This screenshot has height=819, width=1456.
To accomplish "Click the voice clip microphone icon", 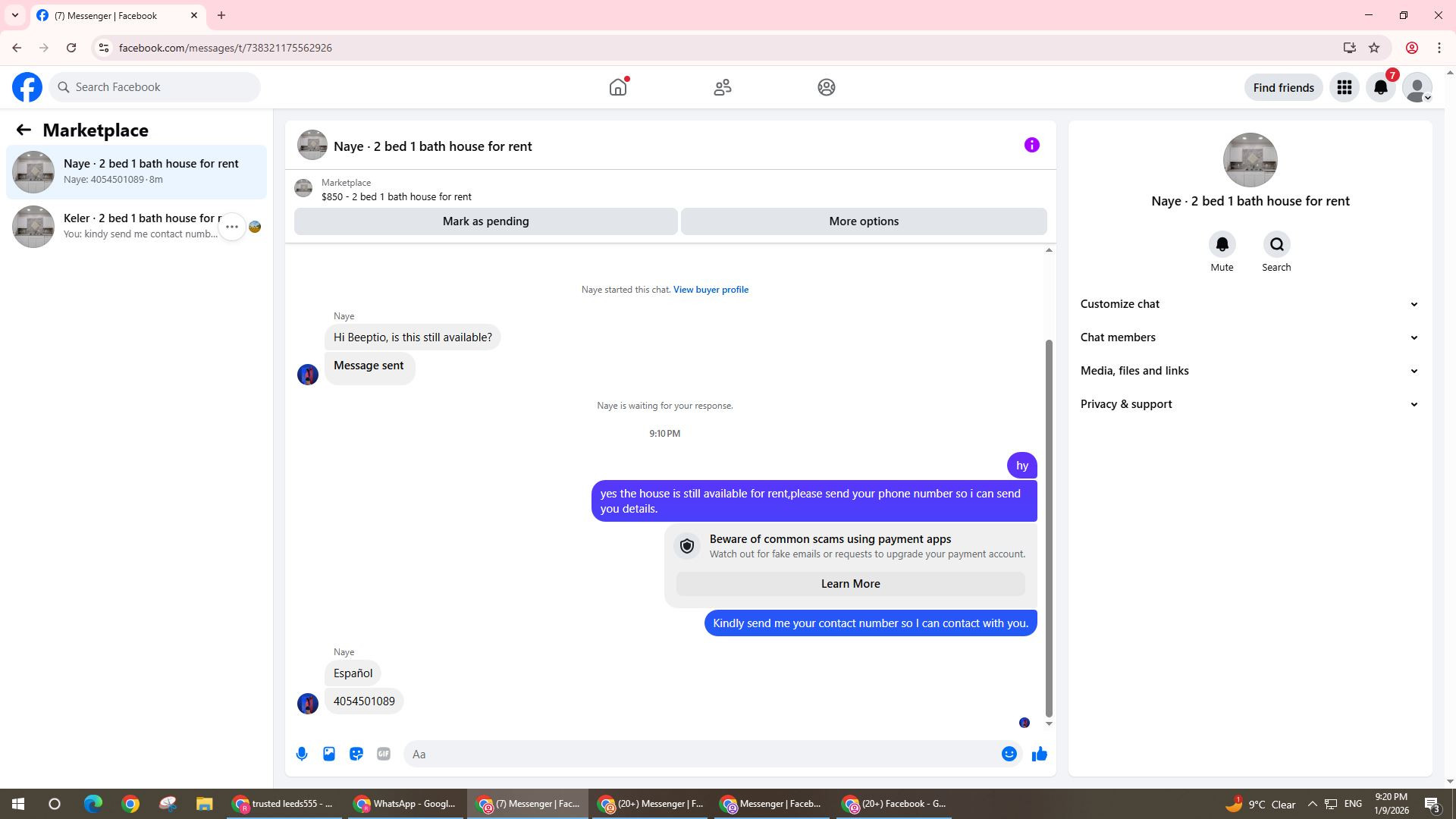I will tap(302, 754).
